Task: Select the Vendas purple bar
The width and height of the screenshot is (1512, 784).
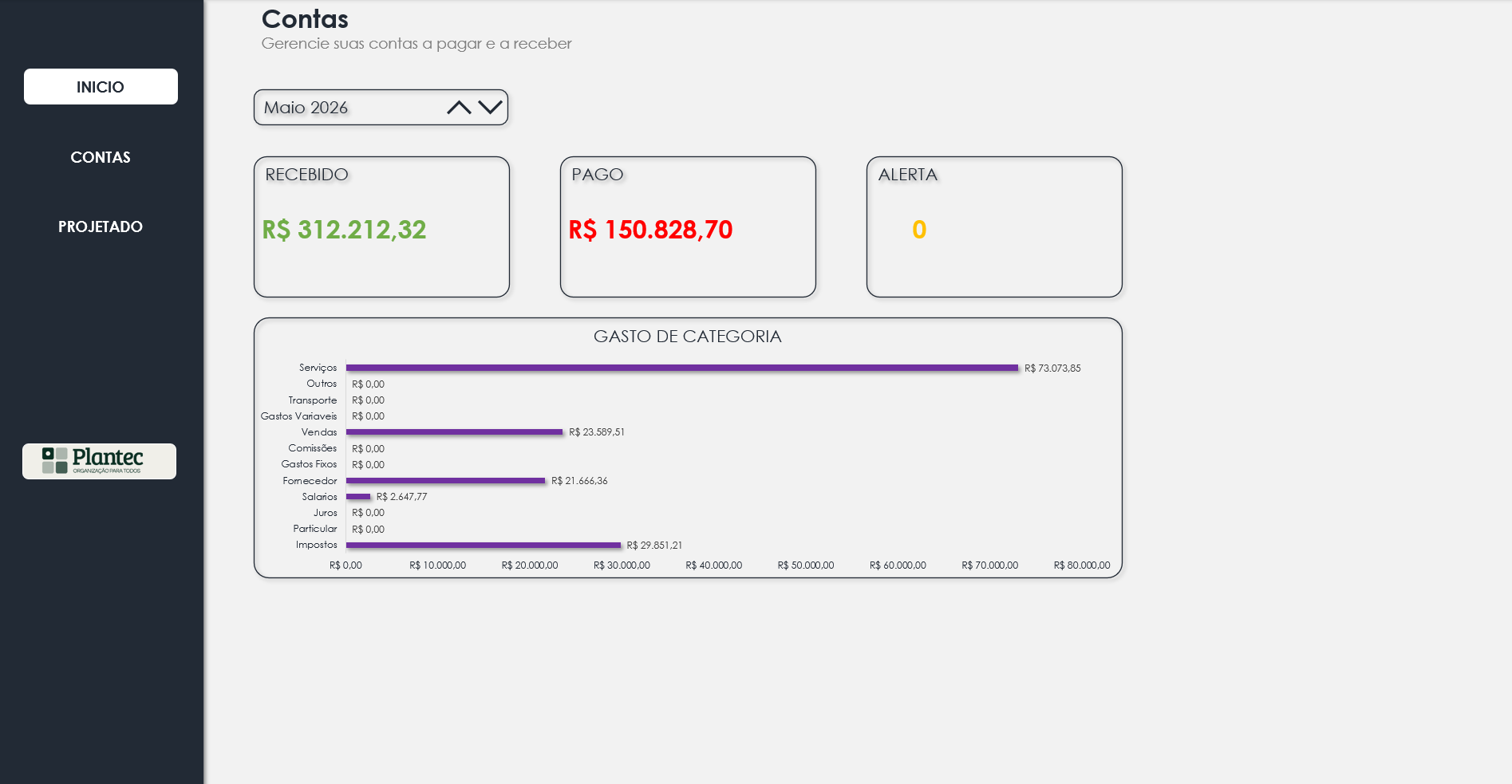Action: 455,432
